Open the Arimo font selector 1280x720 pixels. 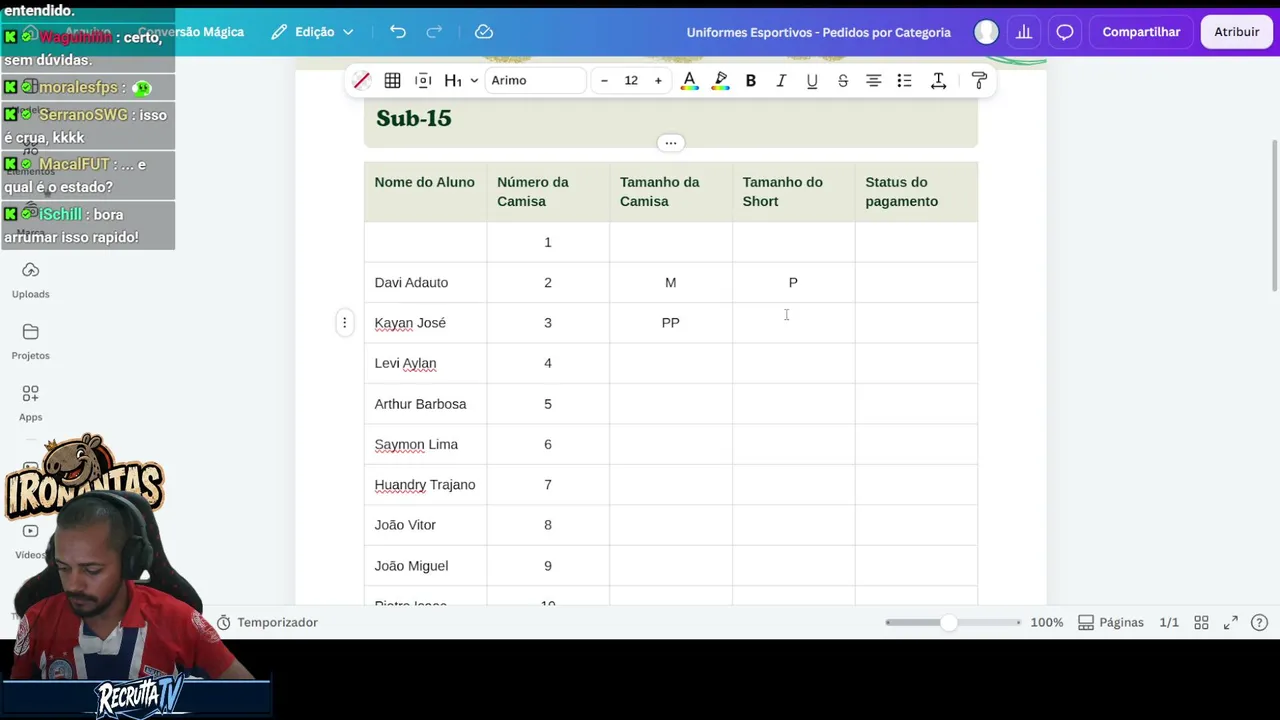click(x=536, y=80)
